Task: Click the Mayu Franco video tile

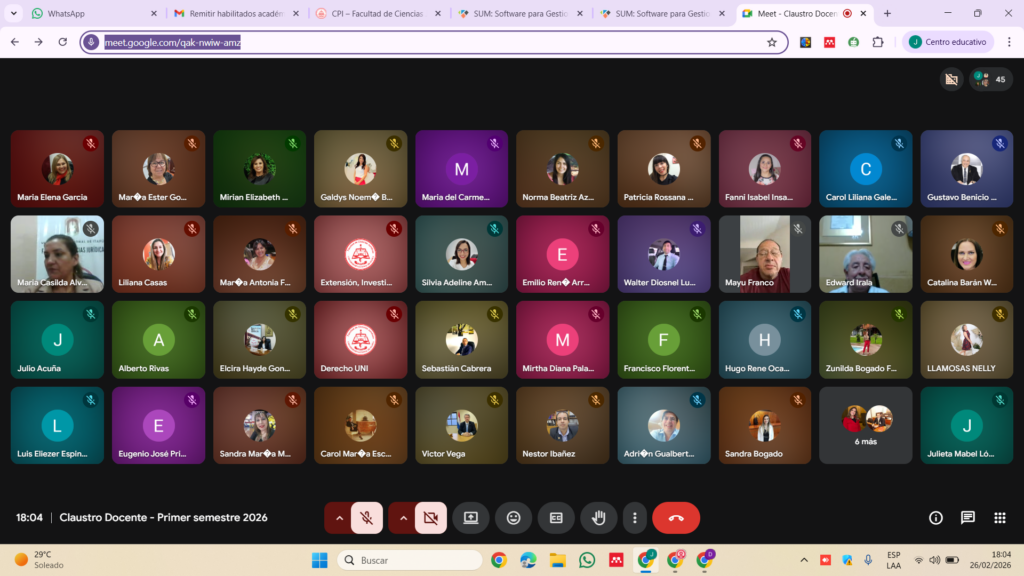Action: (765, 254)
